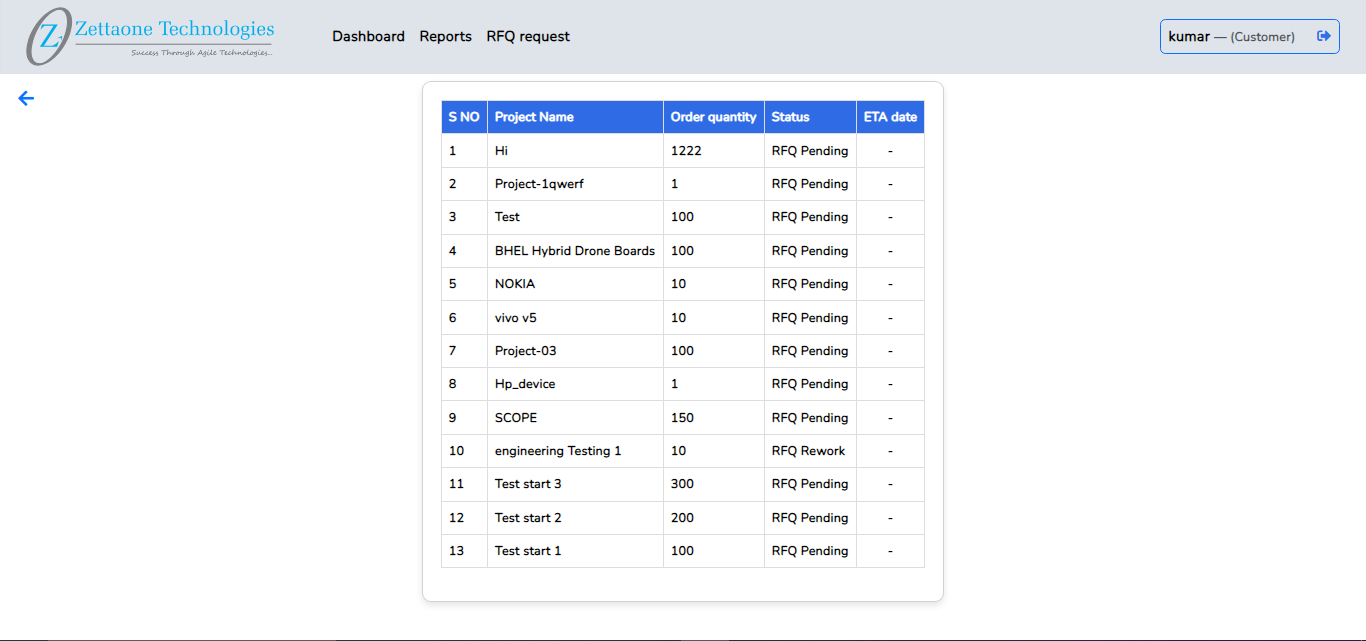
Task: Click the Project Name column header
Action: point(534,117)
